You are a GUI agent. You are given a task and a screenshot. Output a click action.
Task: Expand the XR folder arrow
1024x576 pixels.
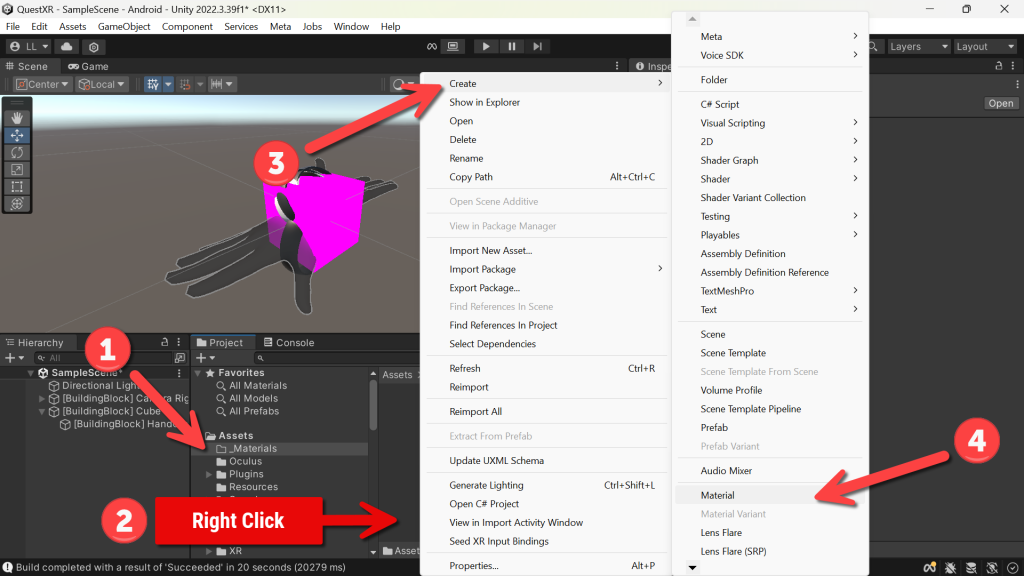click(209, 551)
